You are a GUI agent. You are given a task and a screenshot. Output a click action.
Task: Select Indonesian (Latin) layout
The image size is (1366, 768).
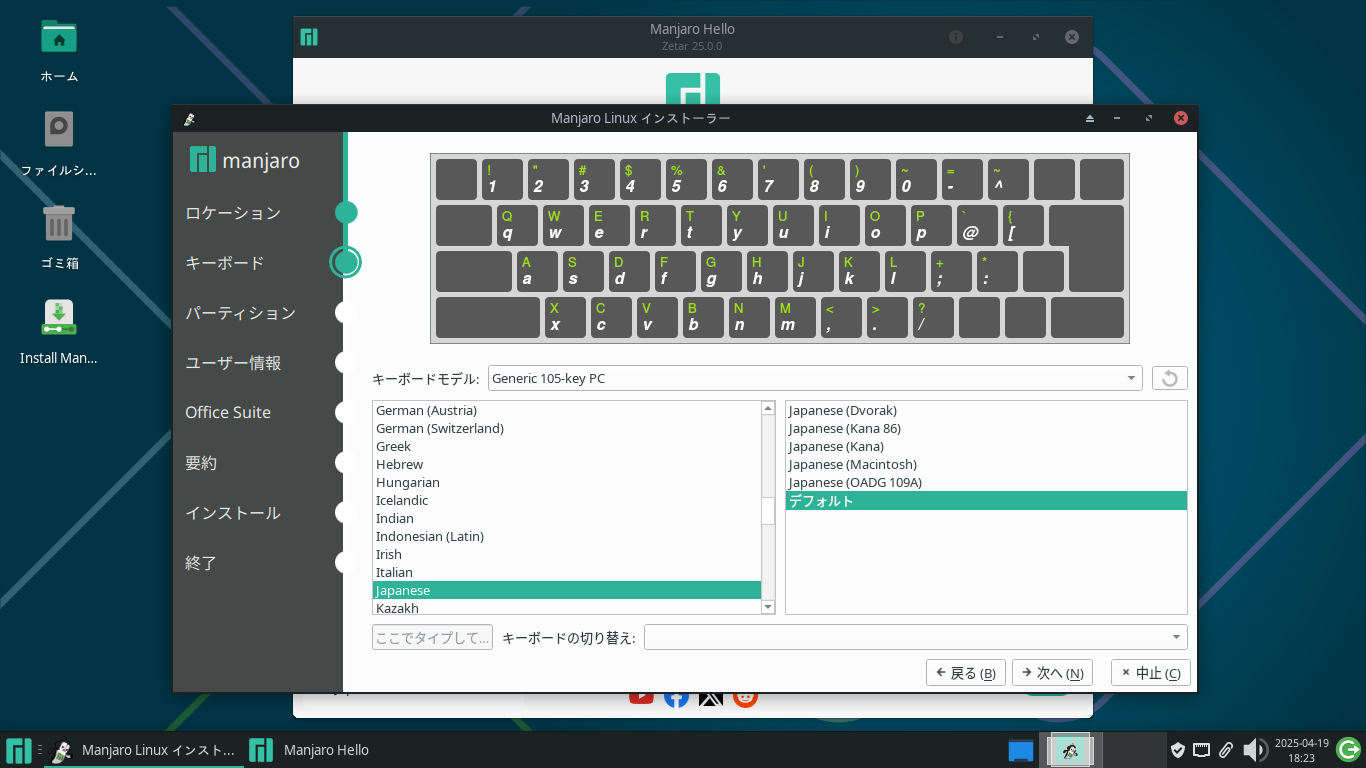point(567,536)
